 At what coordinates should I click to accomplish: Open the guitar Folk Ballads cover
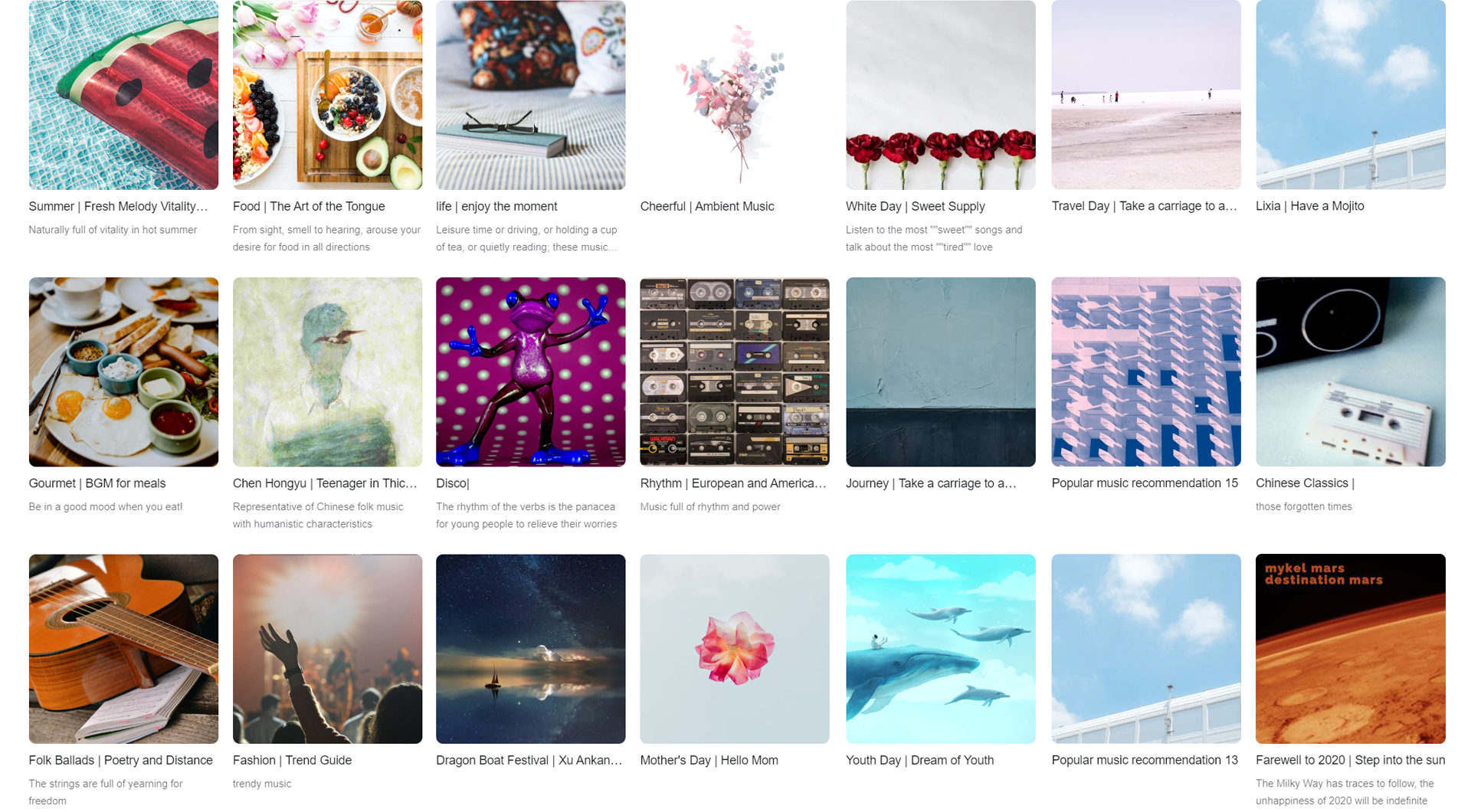click(123, 649)
